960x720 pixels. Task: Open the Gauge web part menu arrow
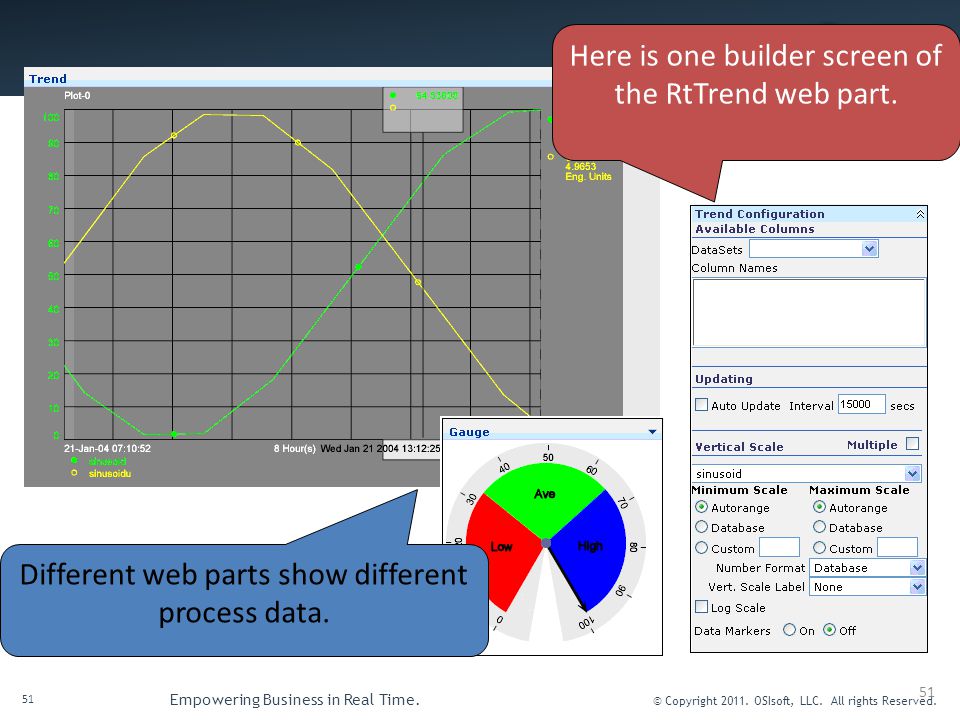pos(652,432)
